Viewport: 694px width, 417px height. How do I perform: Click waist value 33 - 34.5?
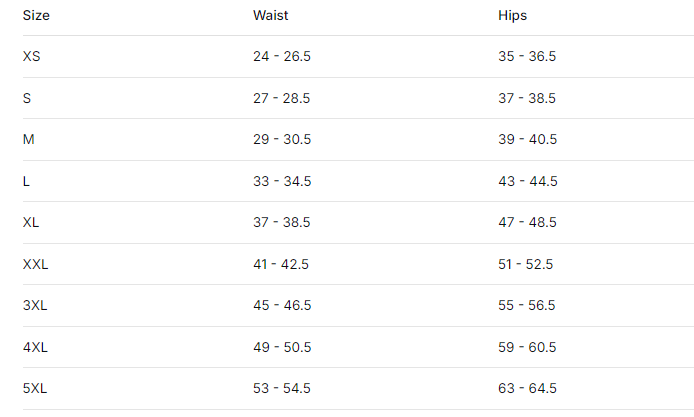(282, 181)
